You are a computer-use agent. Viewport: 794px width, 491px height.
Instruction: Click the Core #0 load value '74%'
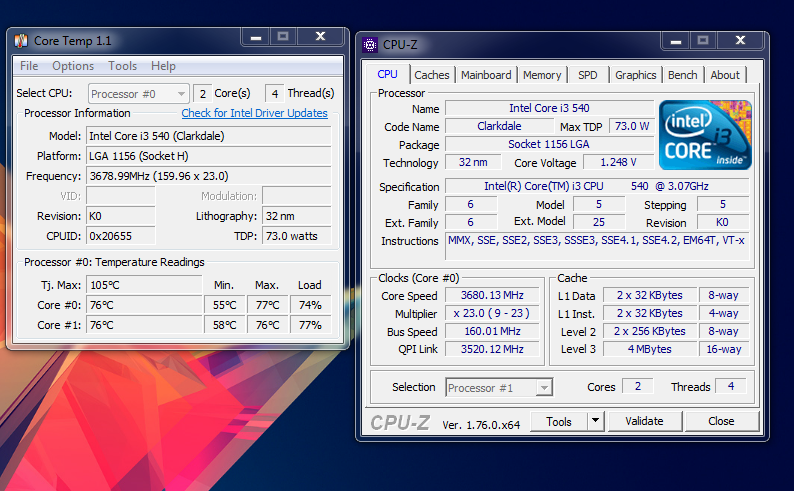pyautogui.click(x=310, y=305)
